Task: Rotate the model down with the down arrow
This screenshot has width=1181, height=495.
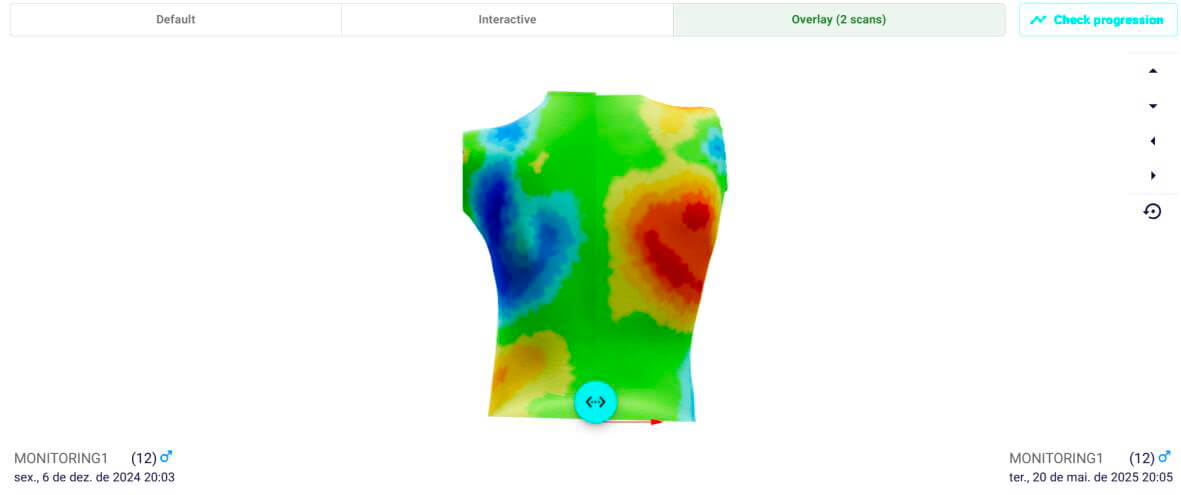Action: click(x=1153, y=106)
